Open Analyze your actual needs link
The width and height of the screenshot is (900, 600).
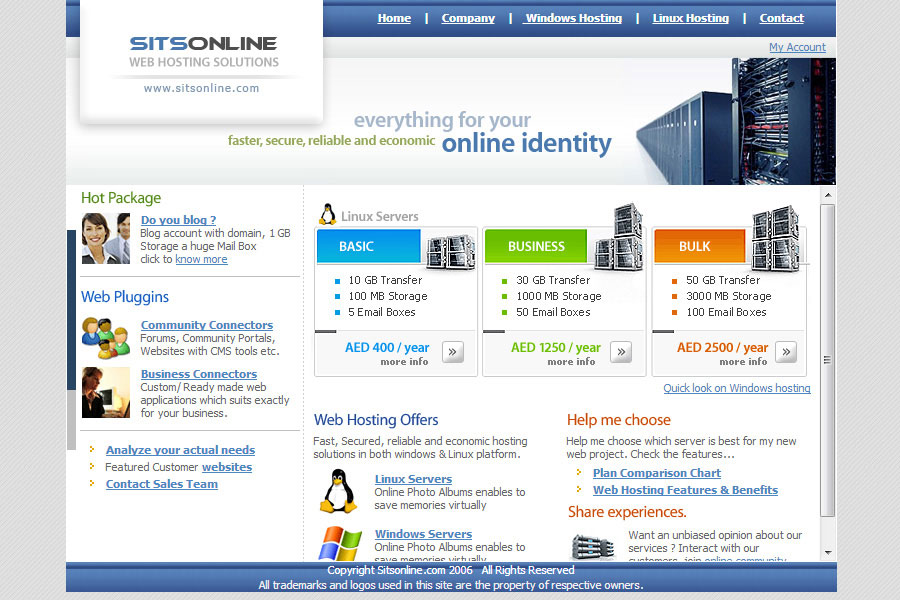180,450
